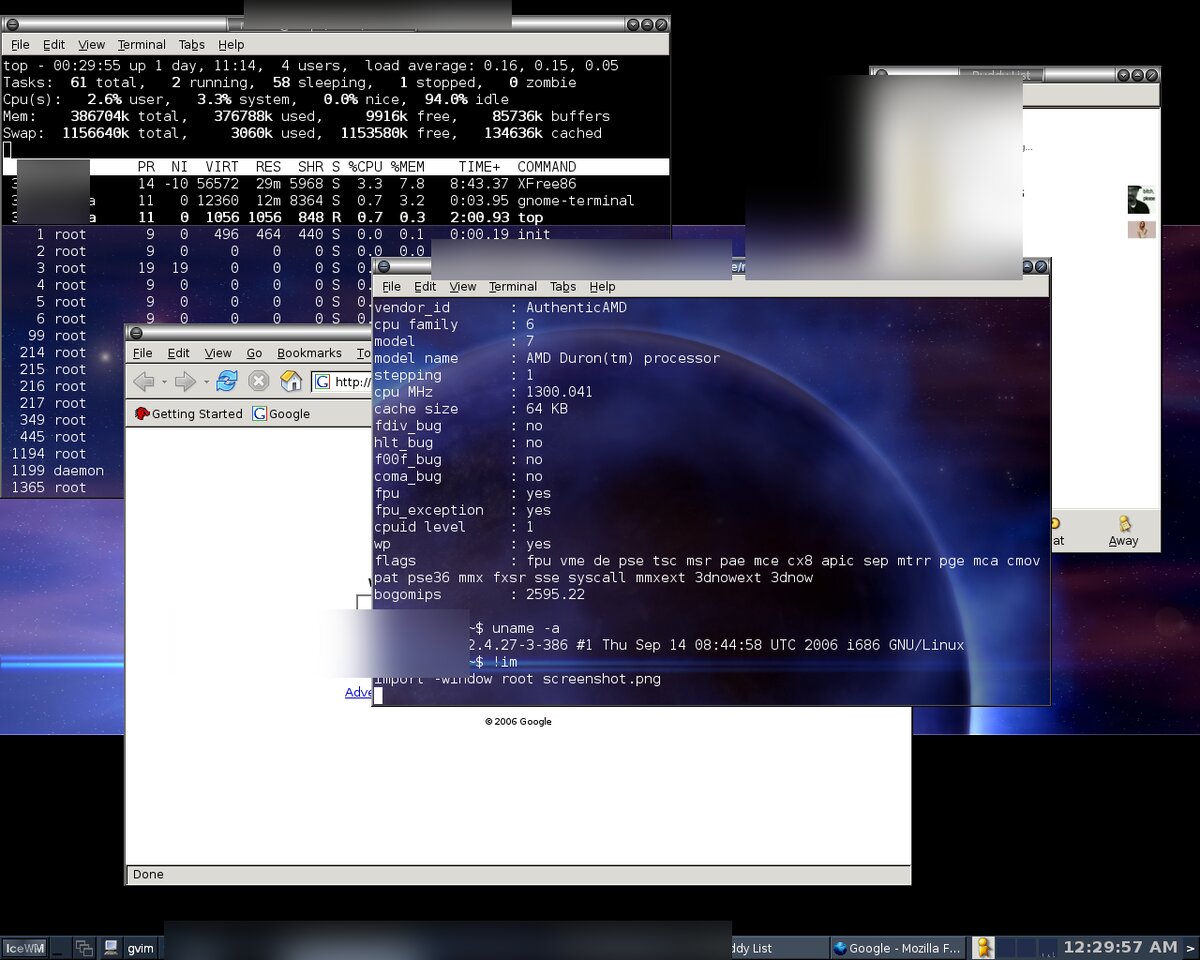
Task: Click the second buddy avatar thumbnail
Action: point(1142,230)
